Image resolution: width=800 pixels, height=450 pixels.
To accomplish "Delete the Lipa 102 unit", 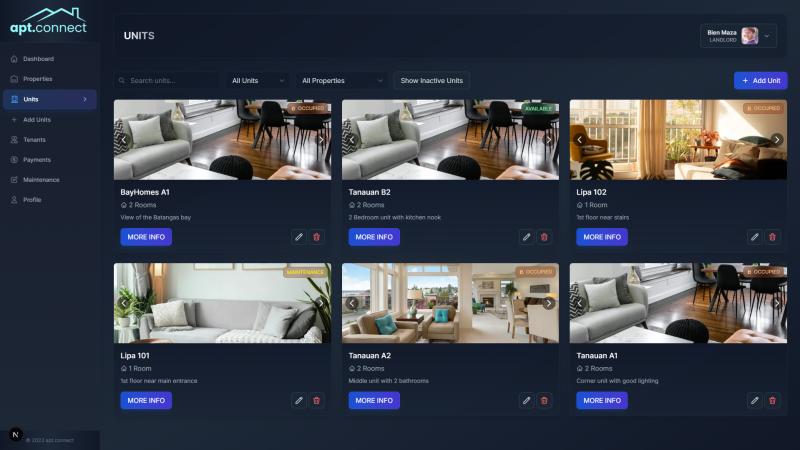I will click(x=772, y=237).
